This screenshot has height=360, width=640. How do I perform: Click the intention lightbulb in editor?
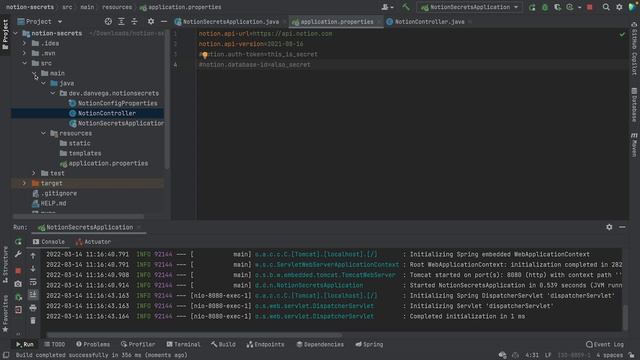[x=204, y=55]
